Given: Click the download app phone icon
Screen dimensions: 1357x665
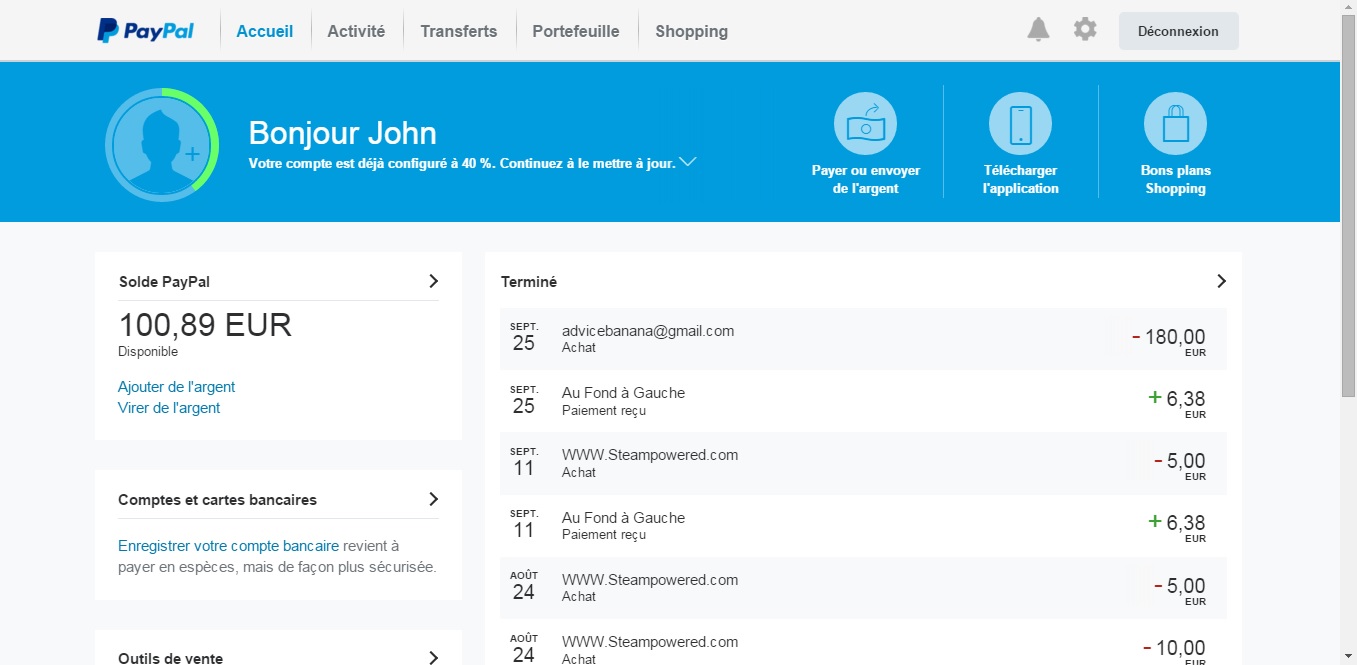Looking at the screenshot, I should click(x=1020, y=124).
